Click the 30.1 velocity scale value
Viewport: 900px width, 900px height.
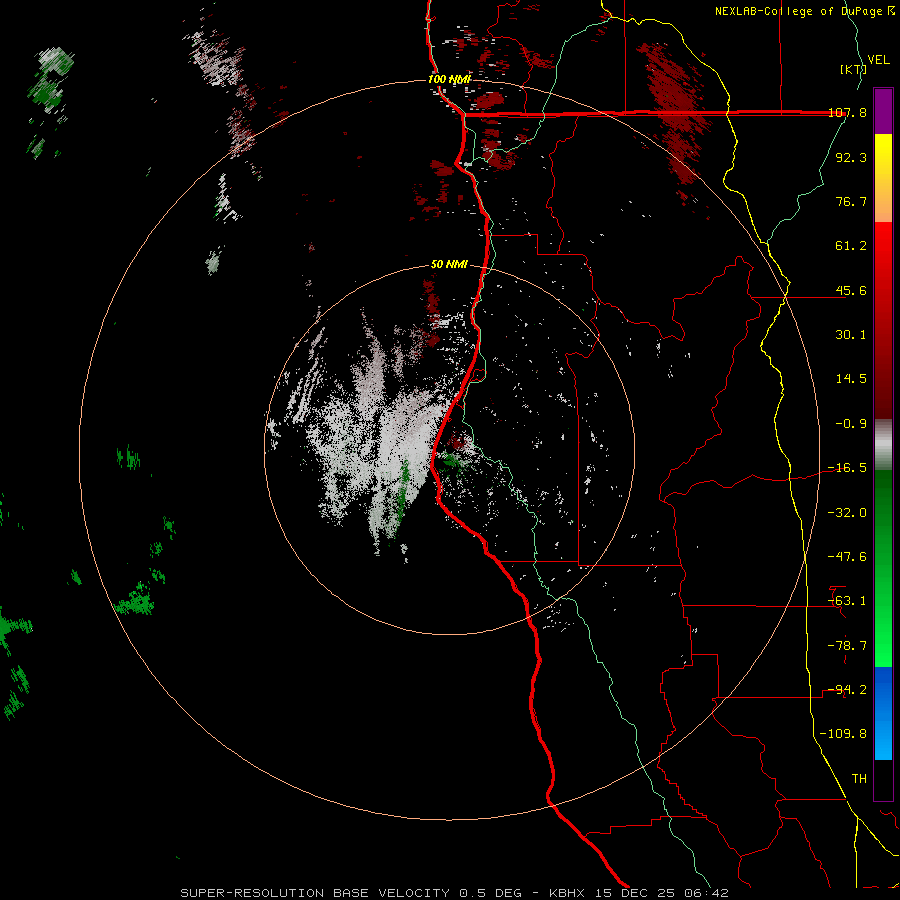851,335
